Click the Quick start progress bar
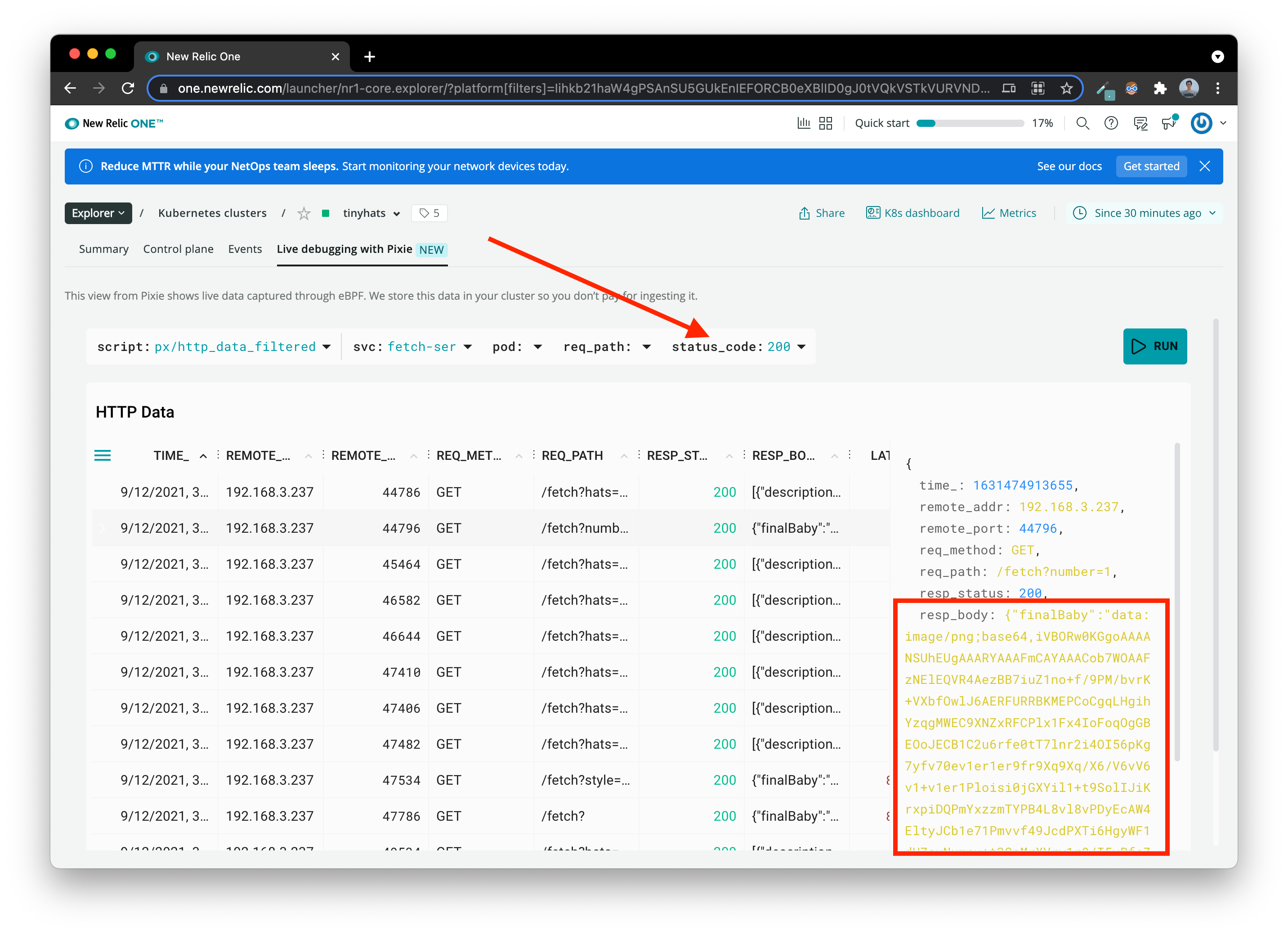 [970, 123]
